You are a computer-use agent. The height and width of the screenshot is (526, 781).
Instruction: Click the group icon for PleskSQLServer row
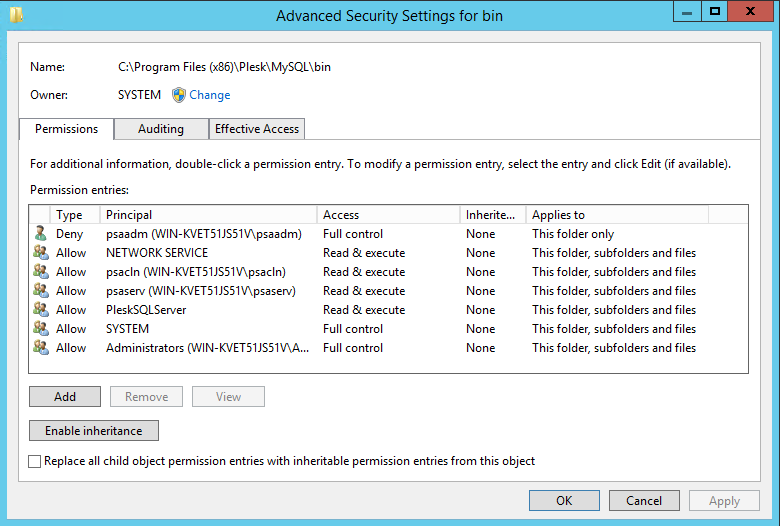[x=41, y=309]
